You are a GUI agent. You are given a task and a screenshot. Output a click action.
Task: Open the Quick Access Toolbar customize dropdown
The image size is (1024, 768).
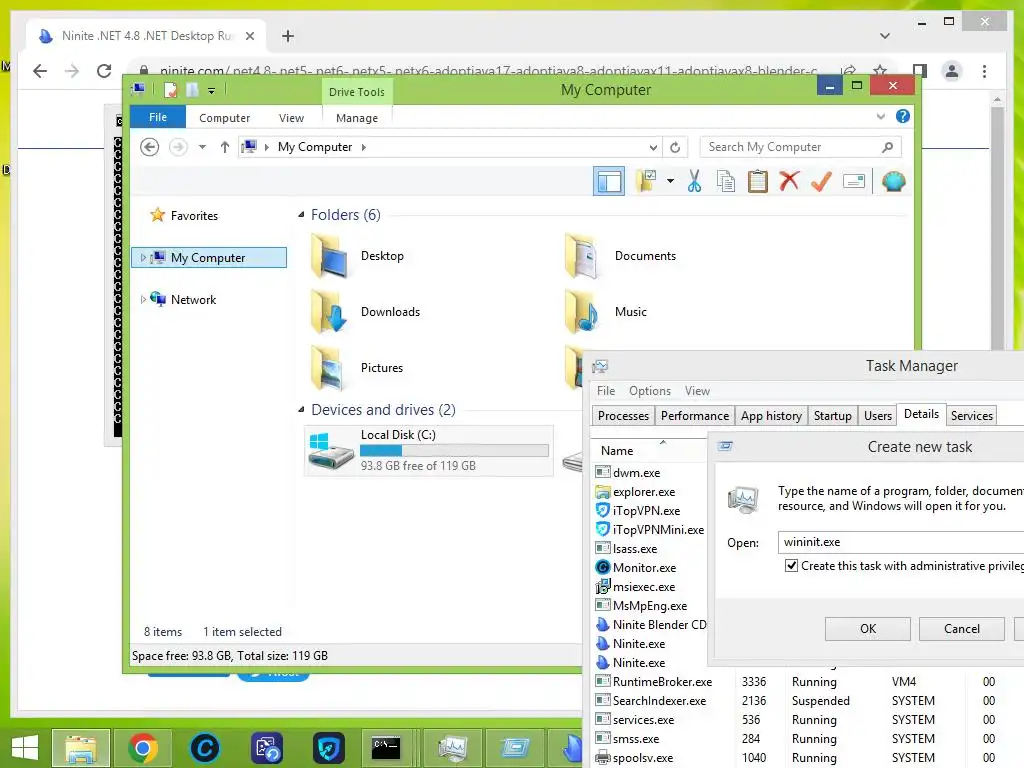(x=212, y=91)
